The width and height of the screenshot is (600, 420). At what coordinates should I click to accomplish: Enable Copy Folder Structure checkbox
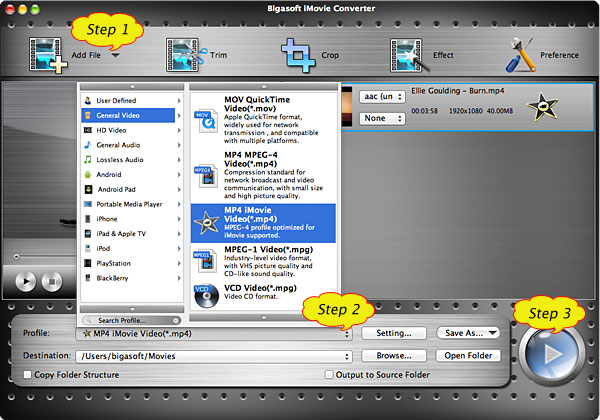(x=27, y=374)
